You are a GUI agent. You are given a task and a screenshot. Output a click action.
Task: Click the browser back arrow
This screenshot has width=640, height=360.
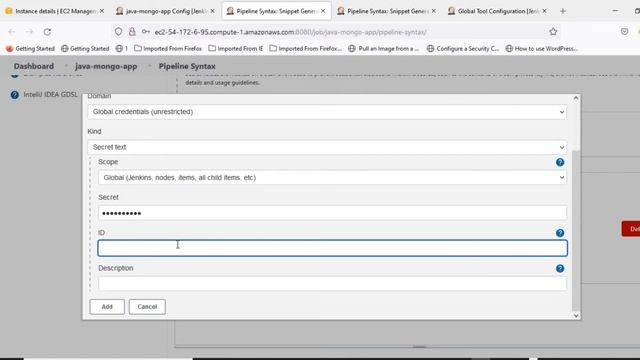[11, 32]
